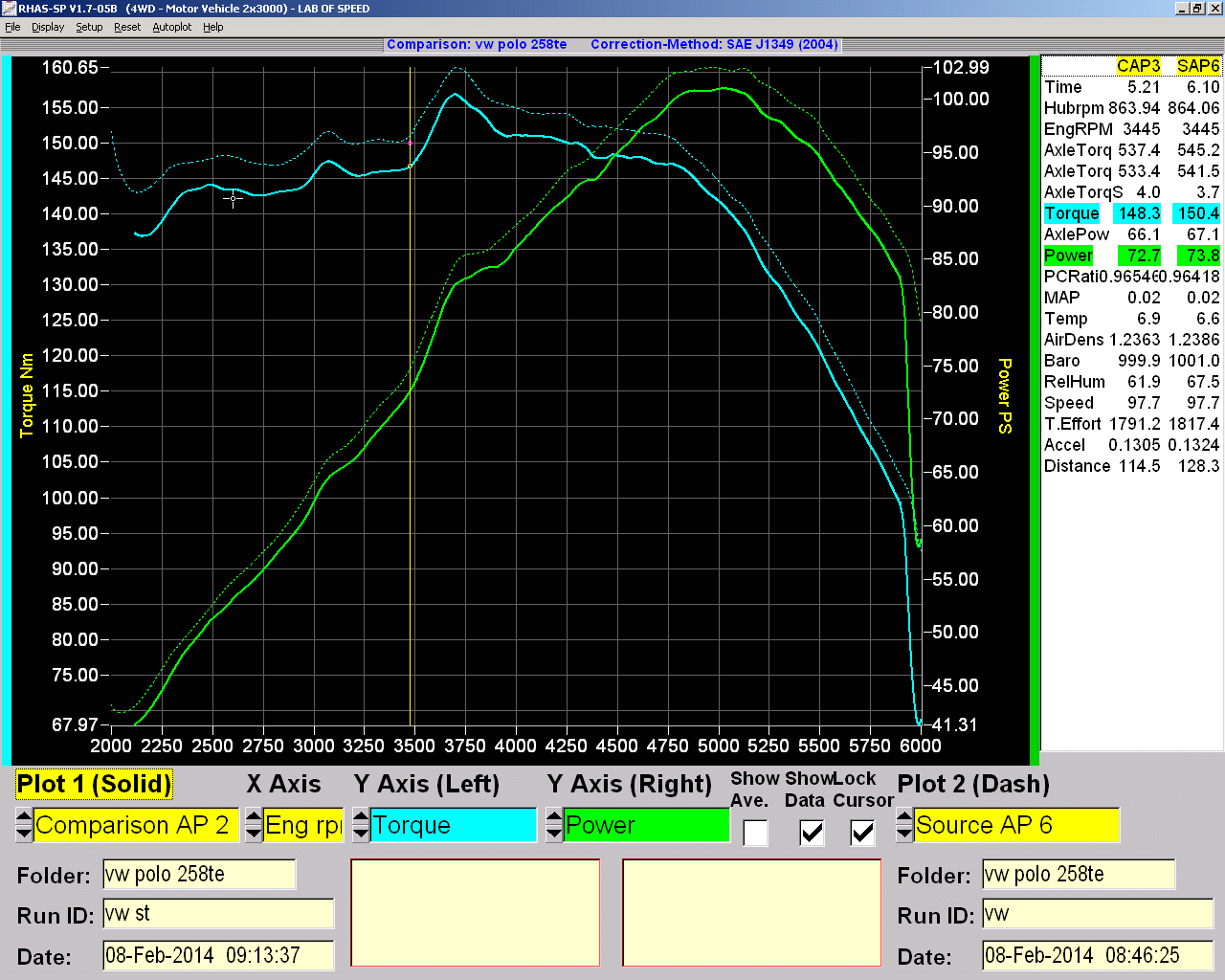The height and width of the screenshot is (980, 1225).
Task: Open the Comparison AP 2 plot selector
Action: pyautogui.click(x=136, y=825)
